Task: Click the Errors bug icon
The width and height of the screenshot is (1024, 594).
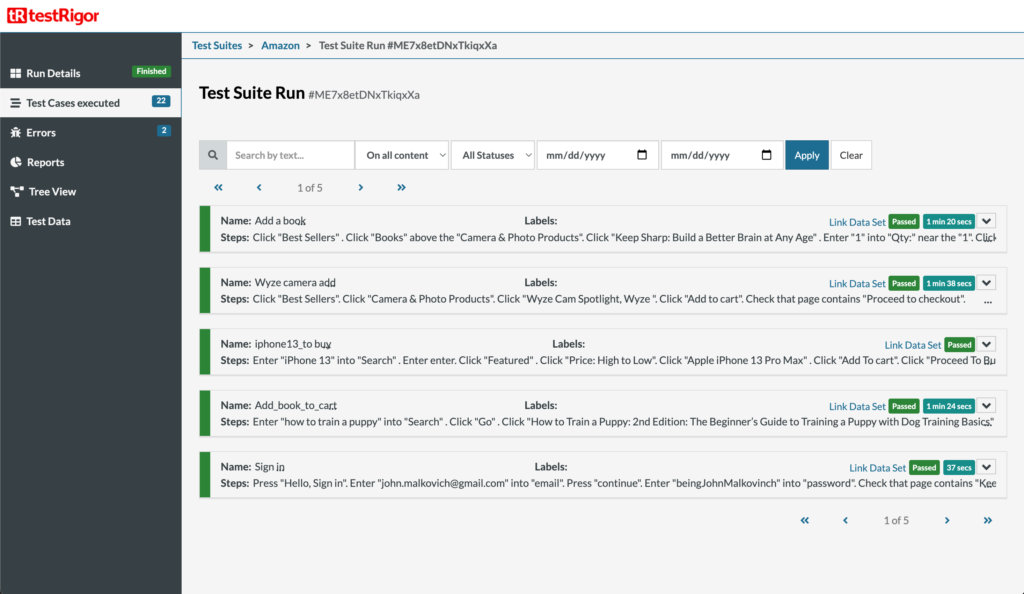Action: pos(16,133)
